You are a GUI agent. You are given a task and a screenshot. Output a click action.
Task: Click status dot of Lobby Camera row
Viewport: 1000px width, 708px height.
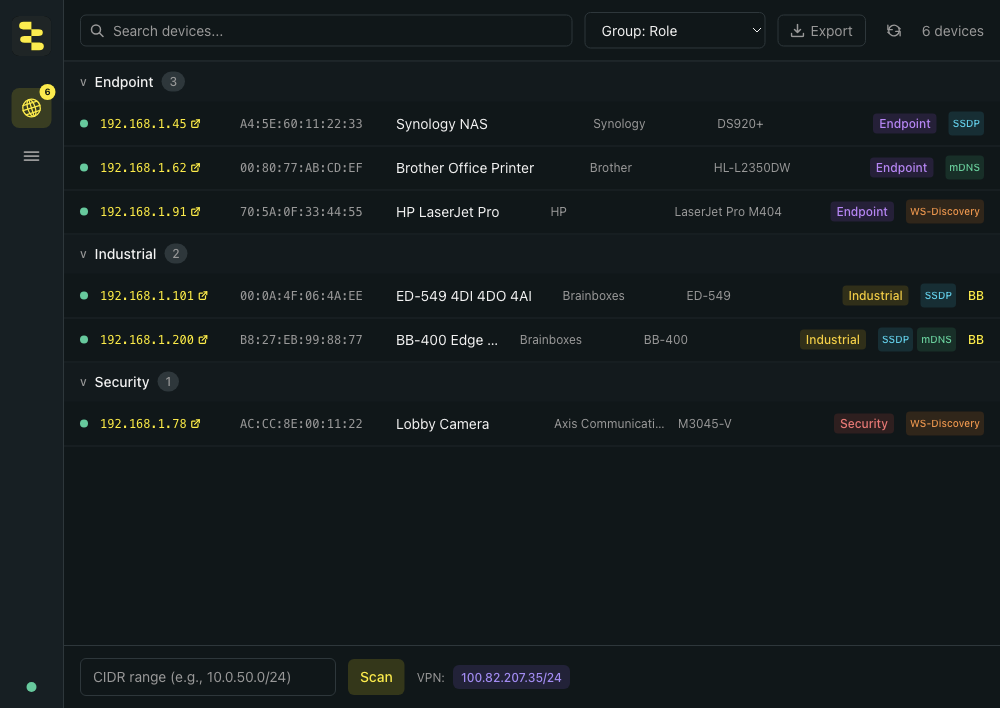(84, 424)
